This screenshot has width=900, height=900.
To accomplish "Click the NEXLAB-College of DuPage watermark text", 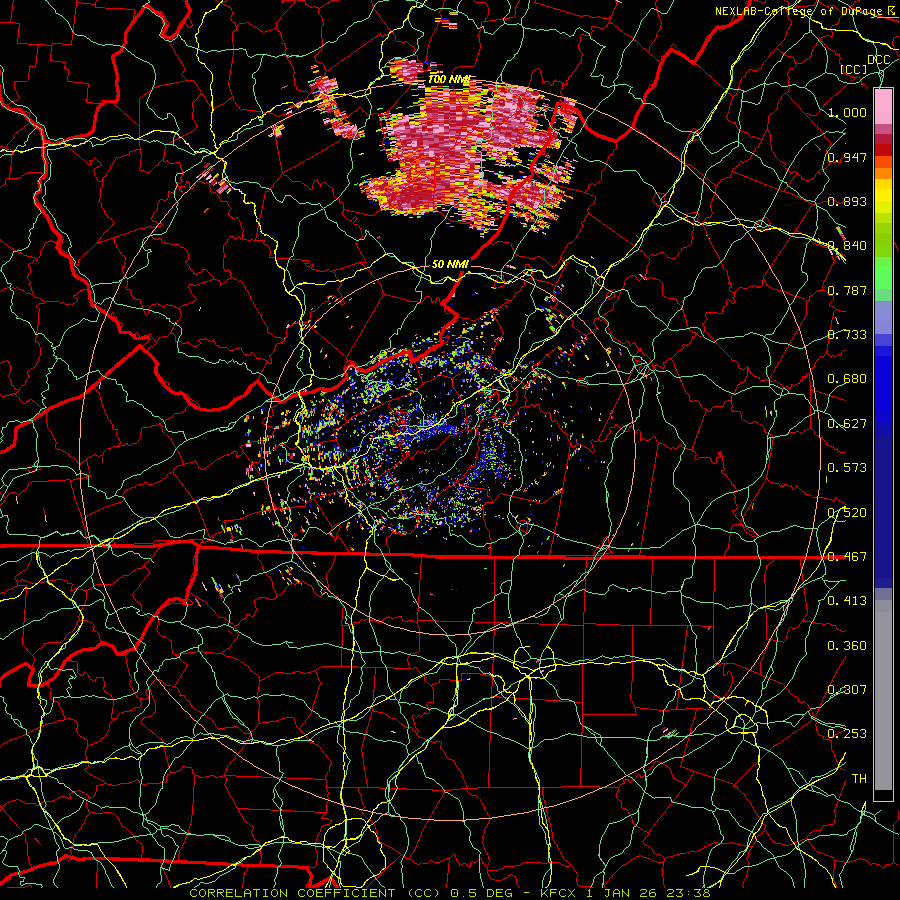I will click(806, 11).
